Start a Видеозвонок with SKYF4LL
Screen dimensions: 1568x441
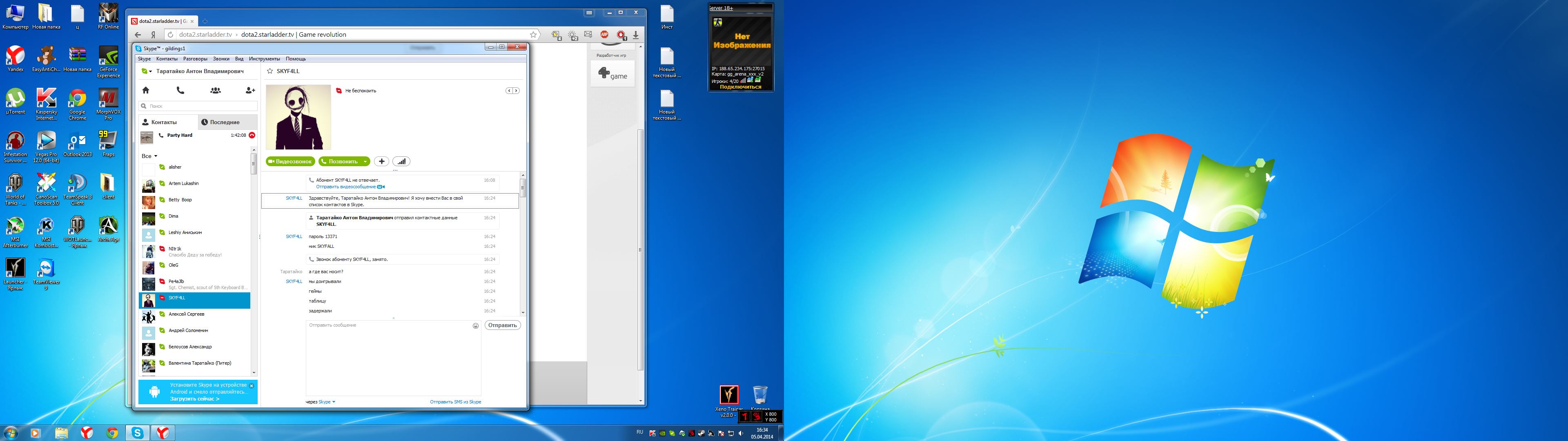[290, 161]
